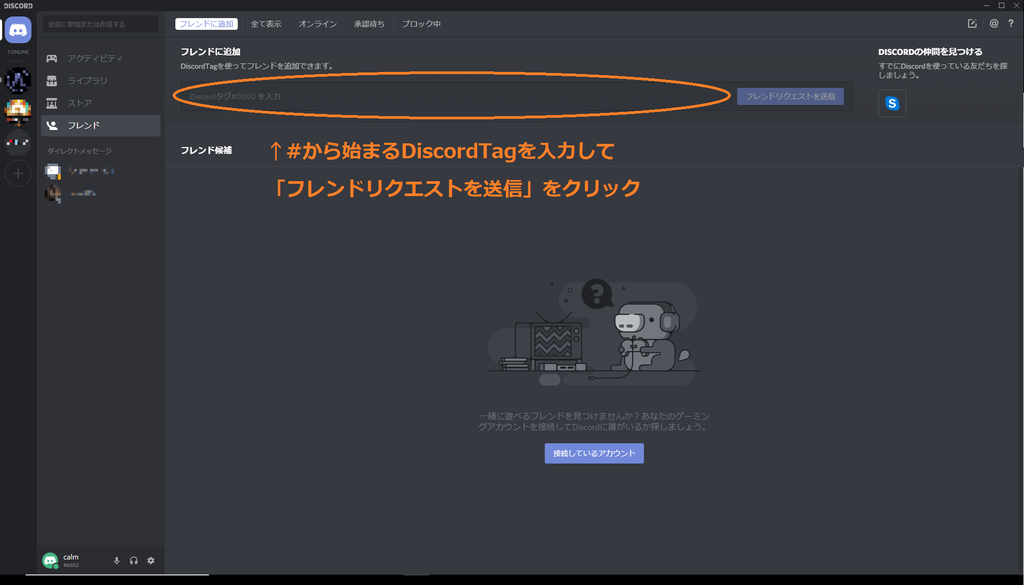Click the ストア icon
The height and width of the screenshot is (585, 1024).
tap(52, 103)
